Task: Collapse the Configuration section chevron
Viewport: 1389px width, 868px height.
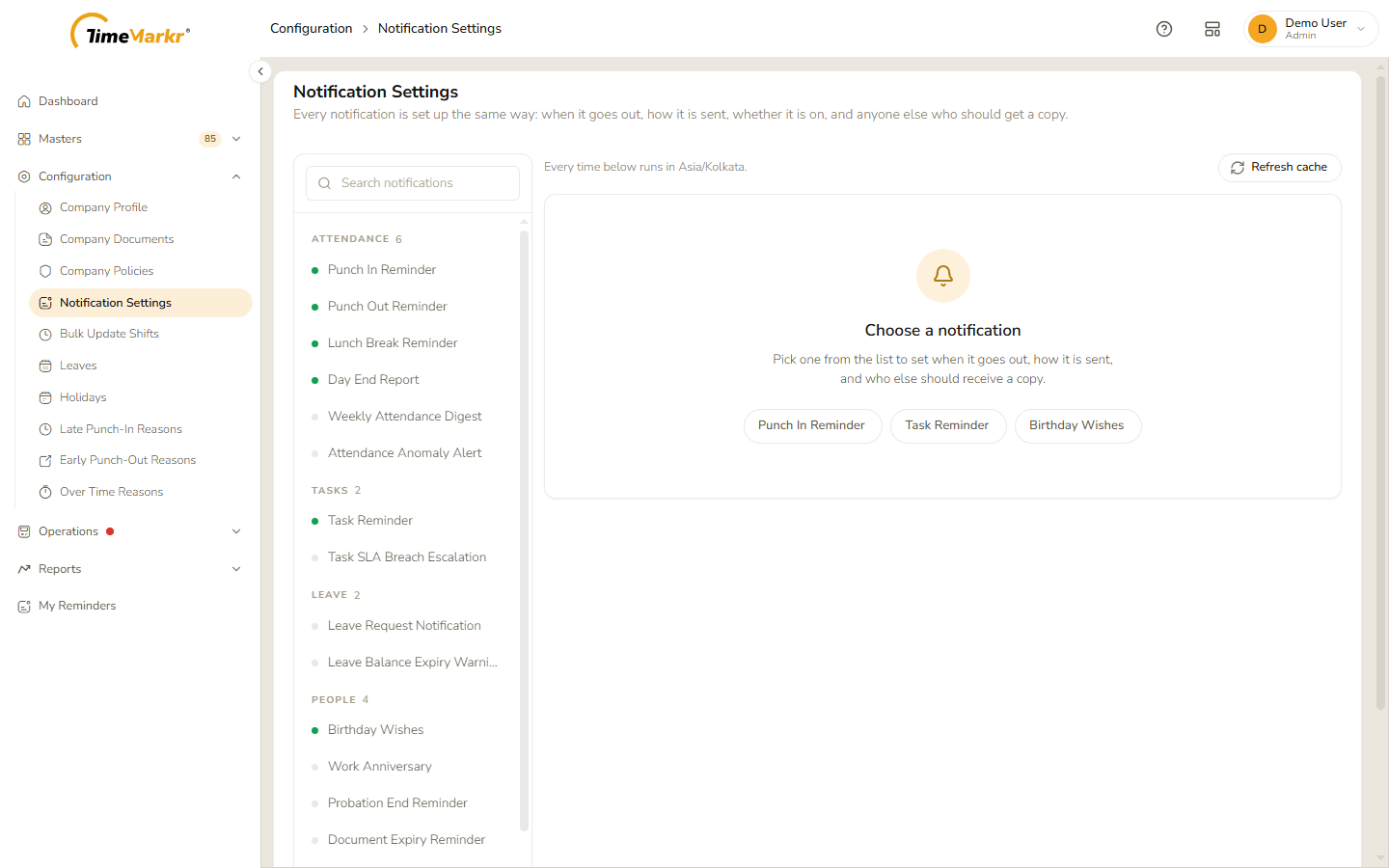Action: click(236, 176)
